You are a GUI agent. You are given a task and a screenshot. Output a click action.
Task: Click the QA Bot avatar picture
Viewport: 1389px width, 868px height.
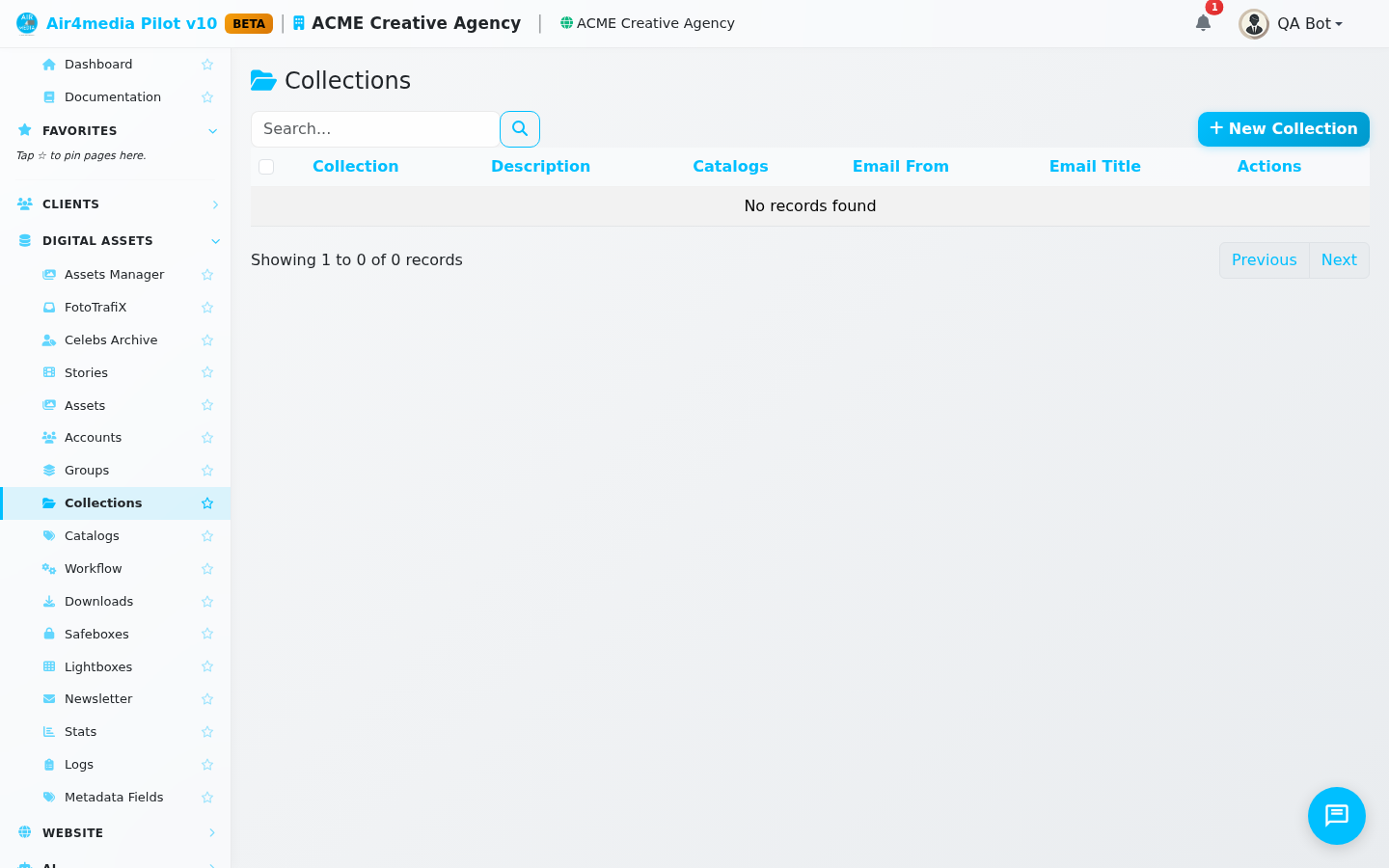coord(1254,24)
